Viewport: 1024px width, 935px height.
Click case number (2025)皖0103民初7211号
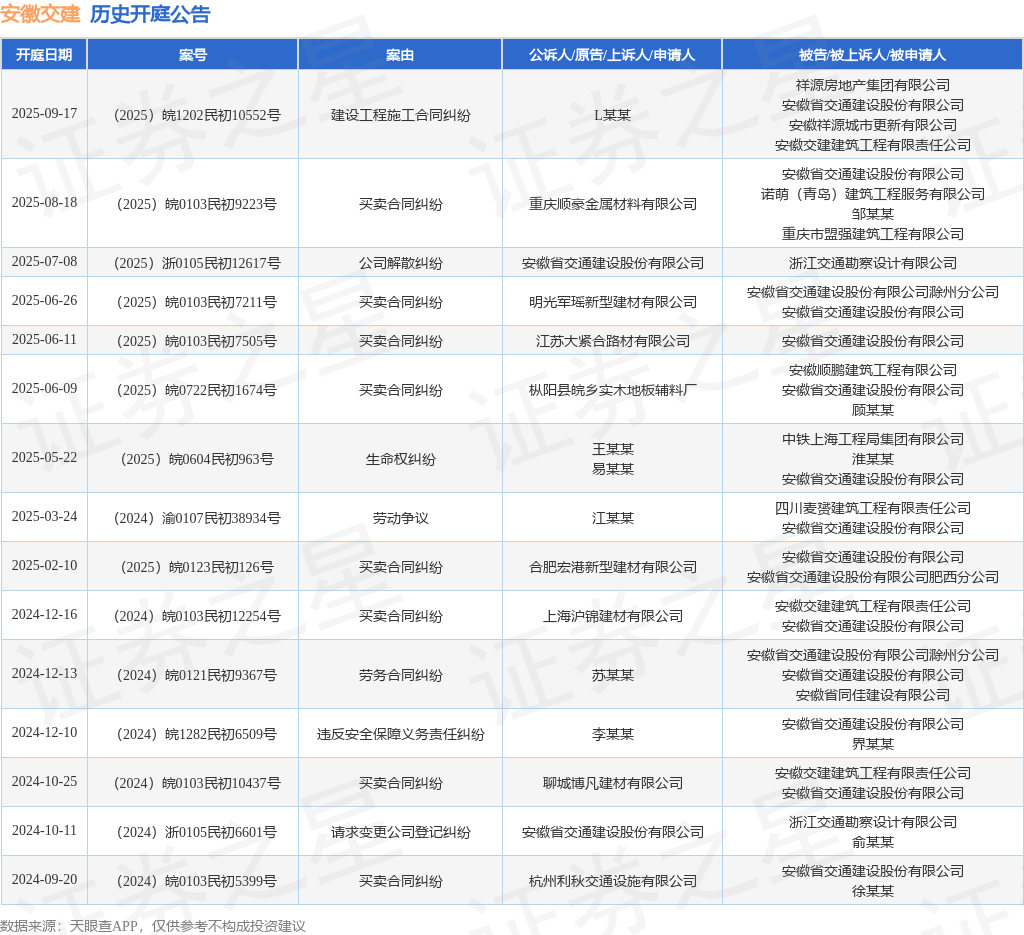click(x=197, y=302)
